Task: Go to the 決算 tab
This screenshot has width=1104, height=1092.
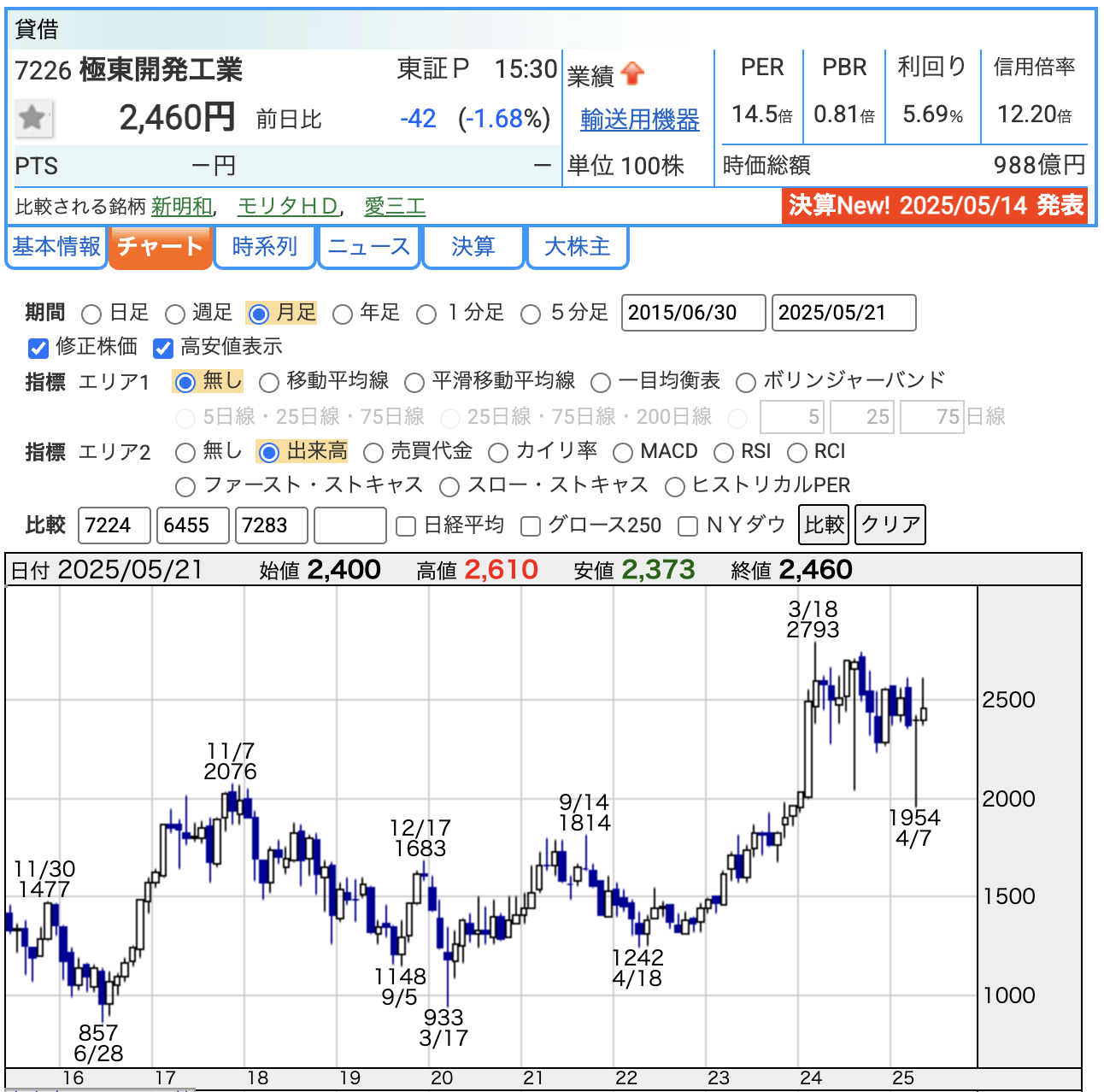Action: pyautogui.click(x=473, y=247)
